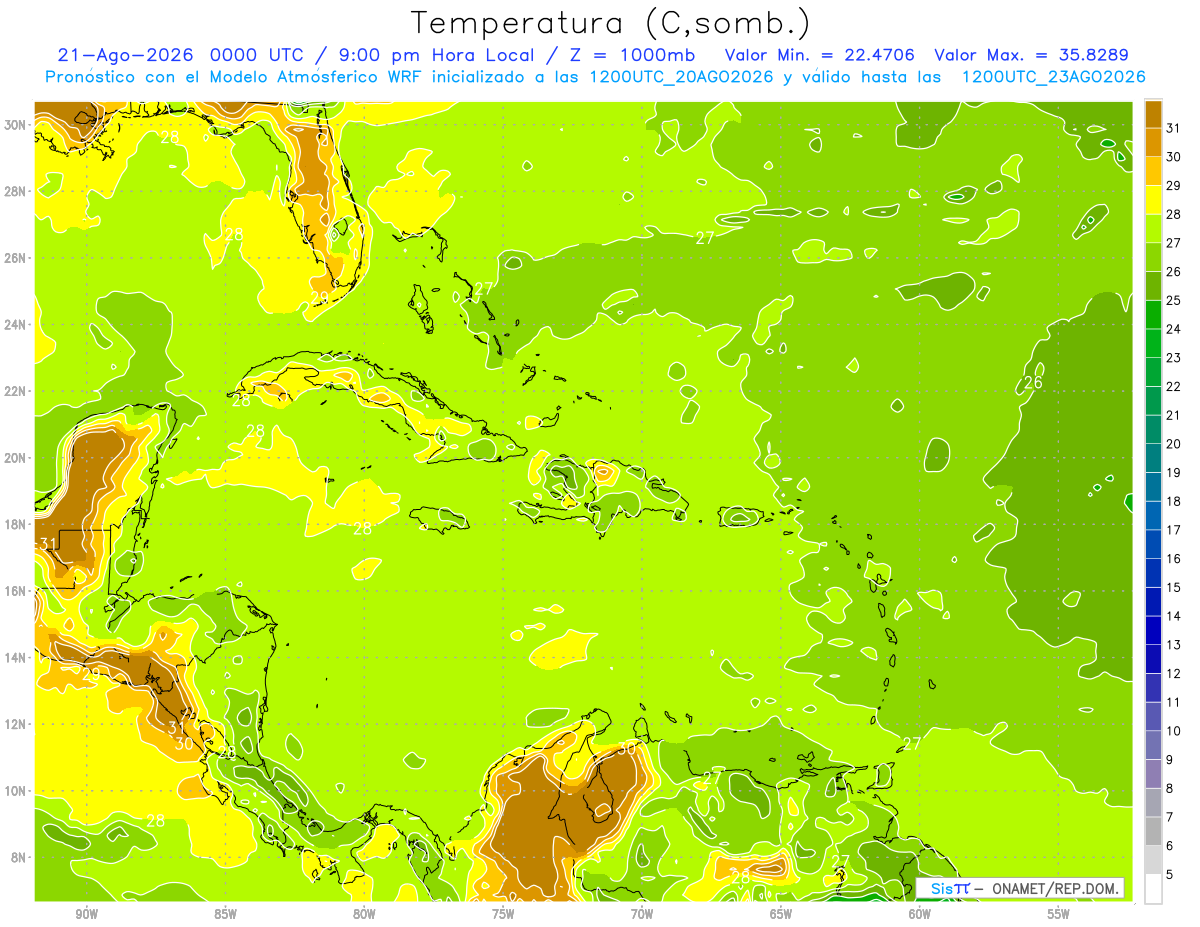
Task: Click the 80W longitude axis label
Action: click(x=364, y=914)
